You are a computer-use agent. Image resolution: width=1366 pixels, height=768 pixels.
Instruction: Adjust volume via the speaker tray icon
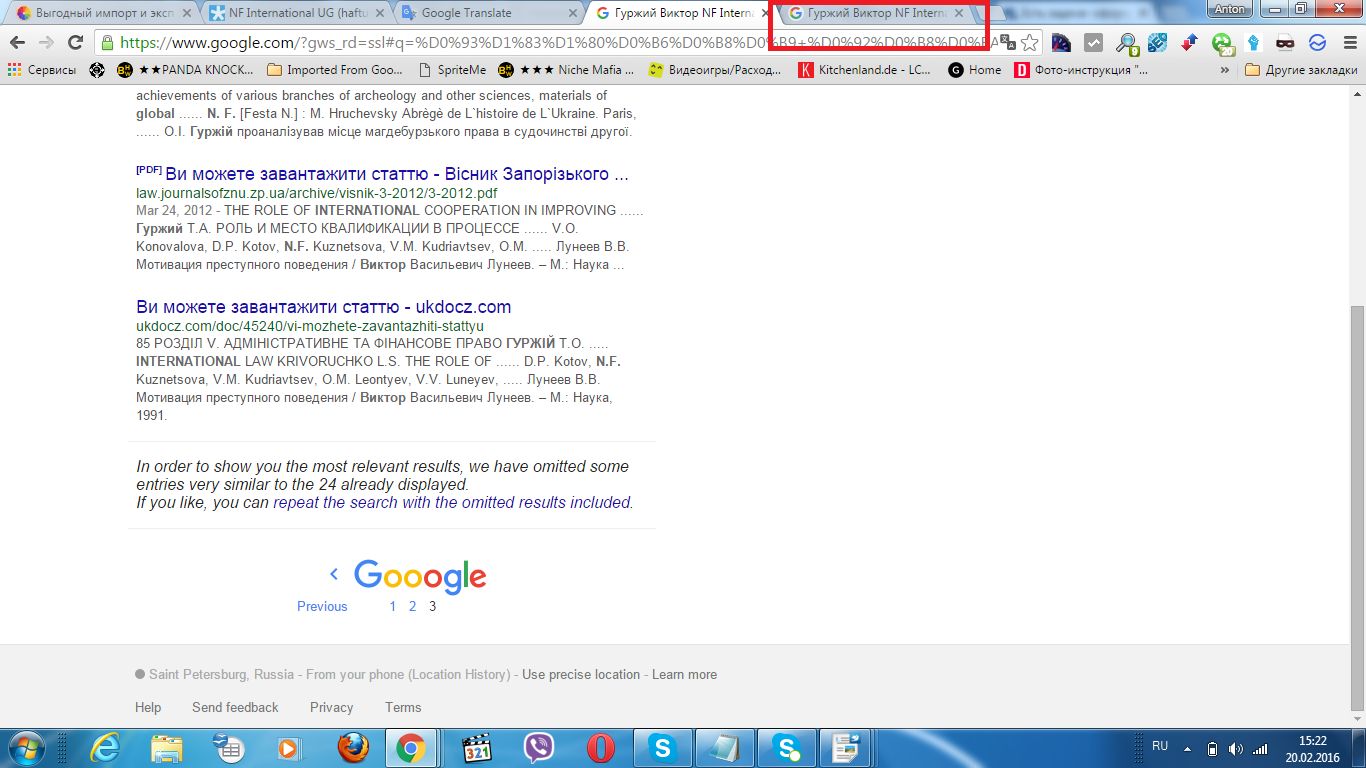click(x=1236, y=748)
